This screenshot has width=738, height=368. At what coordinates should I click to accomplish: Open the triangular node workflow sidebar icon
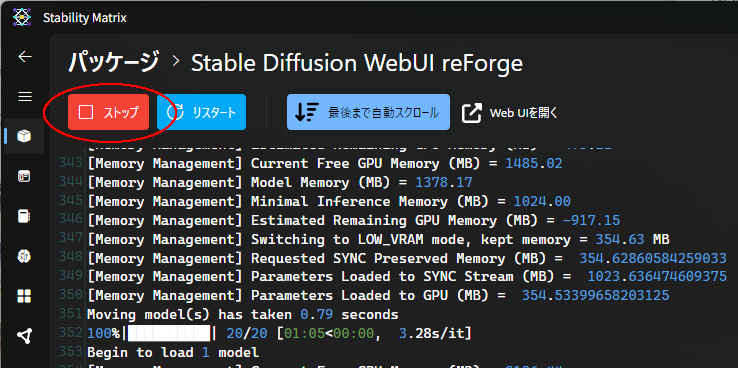pos(24,336)
